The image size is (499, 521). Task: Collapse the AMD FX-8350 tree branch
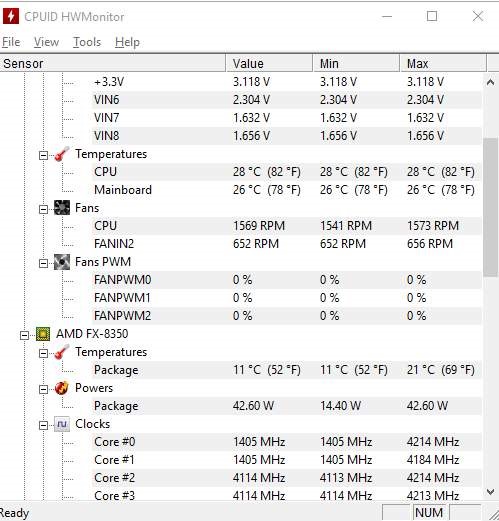point(24,335)
